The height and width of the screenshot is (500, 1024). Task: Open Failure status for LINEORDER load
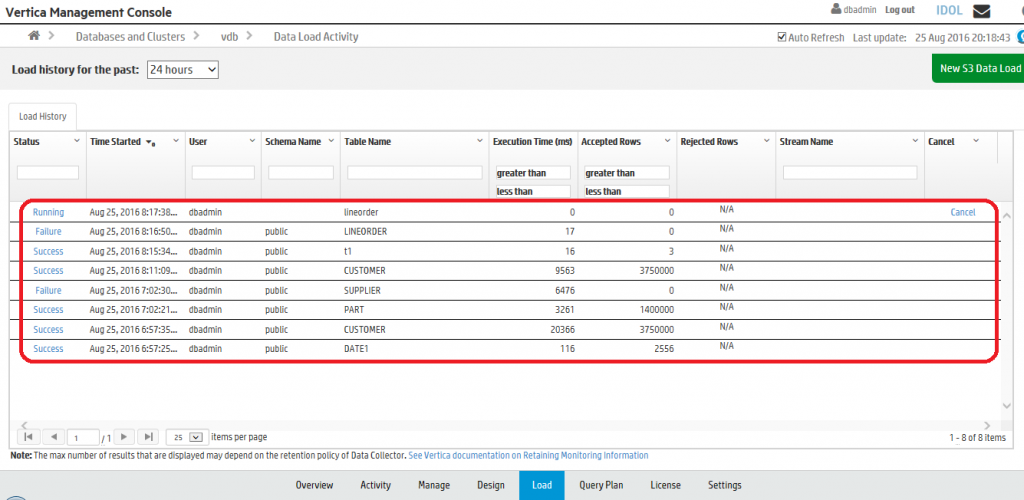tap(48, 232)
